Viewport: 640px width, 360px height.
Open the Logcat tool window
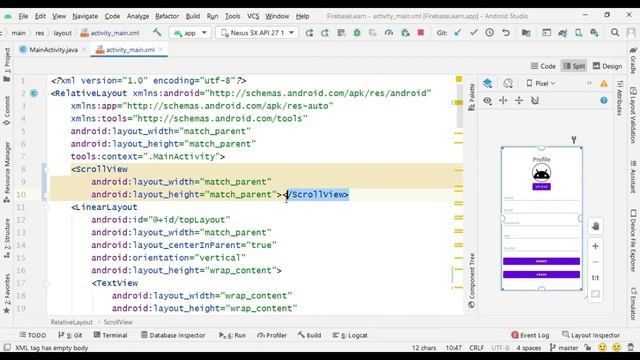(350, 335)
